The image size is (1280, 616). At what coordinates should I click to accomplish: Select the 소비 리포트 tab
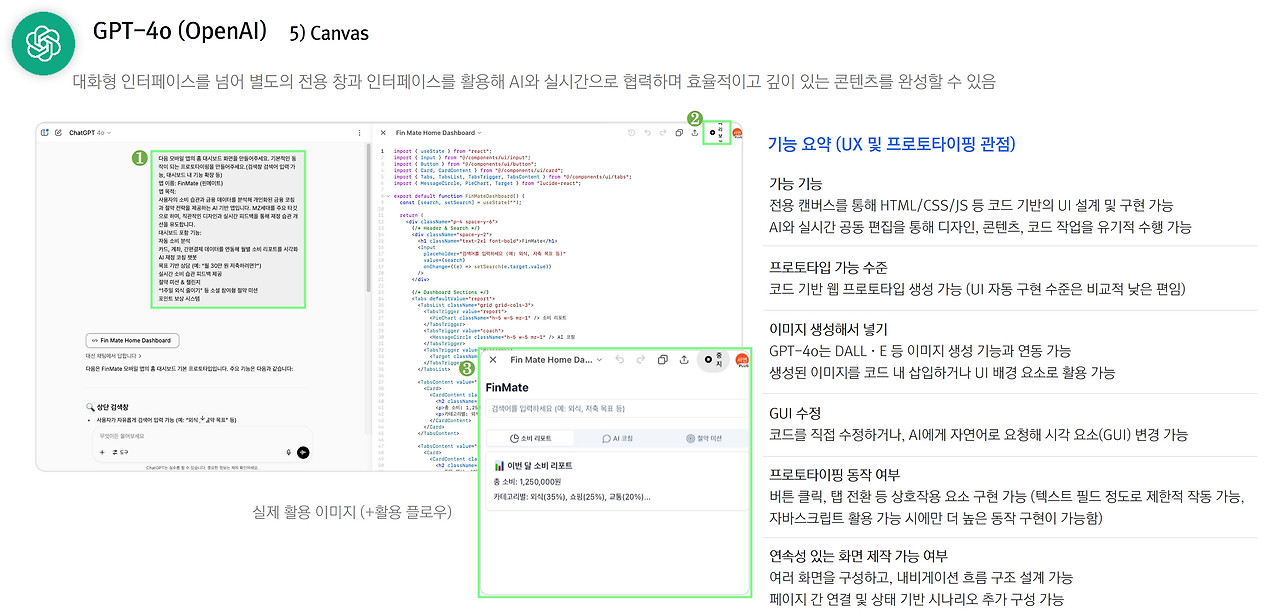click(530, 438)
